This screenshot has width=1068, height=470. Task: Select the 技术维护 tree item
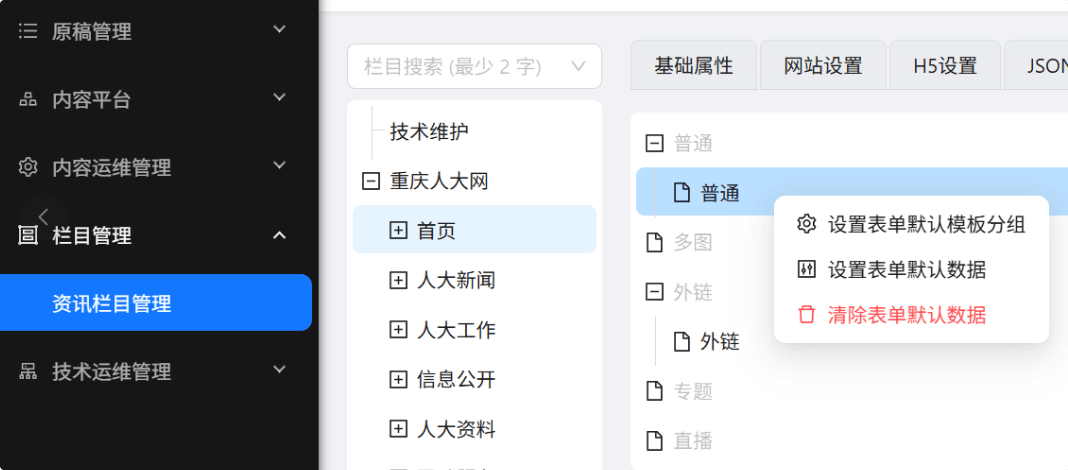point(429,132)
